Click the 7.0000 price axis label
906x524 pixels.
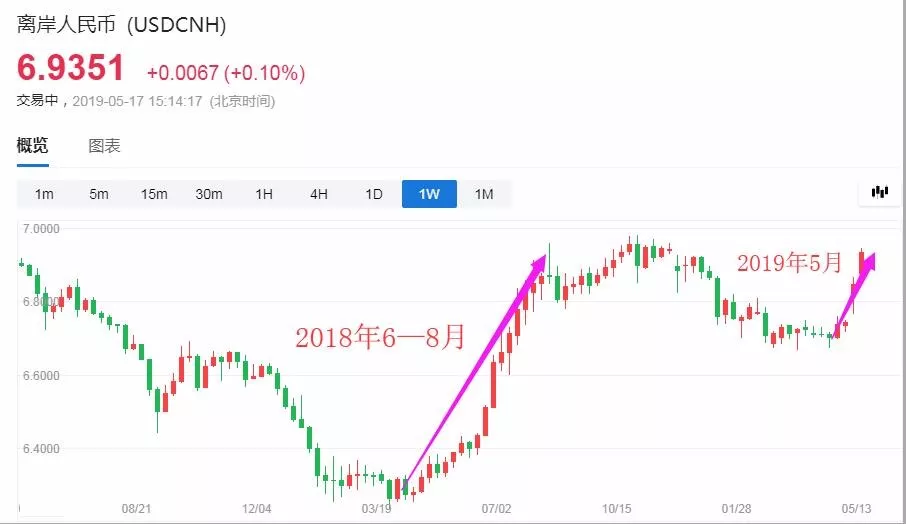pos(41,229)
